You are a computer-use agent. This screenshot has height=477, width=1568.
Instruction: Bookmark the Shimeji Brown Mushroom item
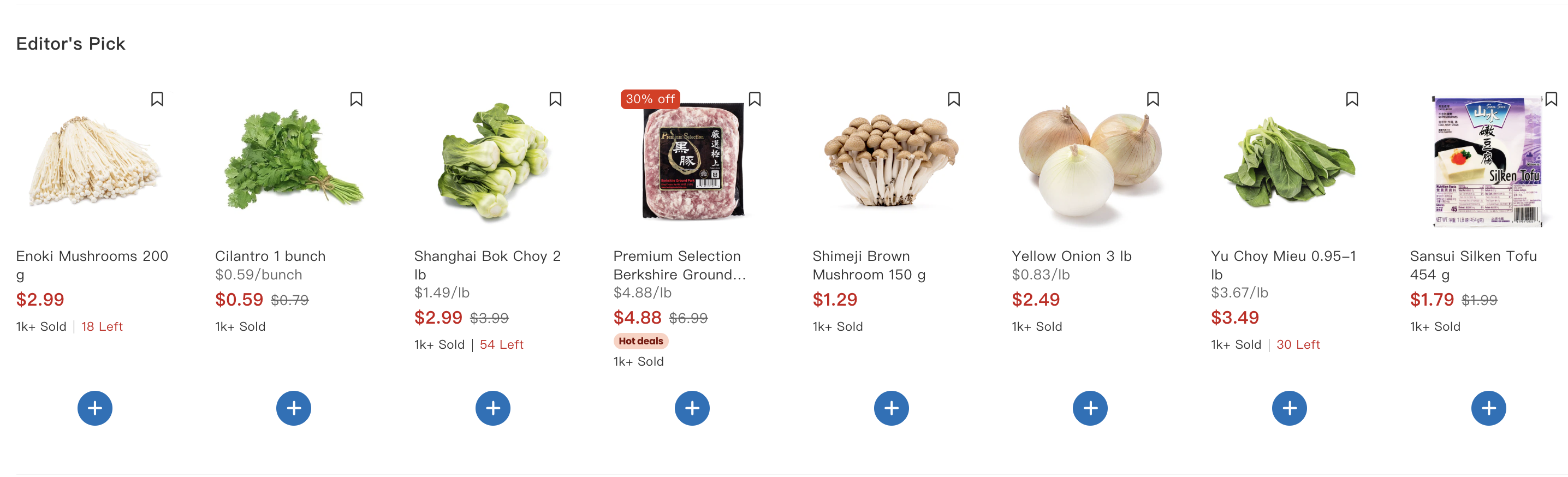pyautogui.click(x=954, y=99)
